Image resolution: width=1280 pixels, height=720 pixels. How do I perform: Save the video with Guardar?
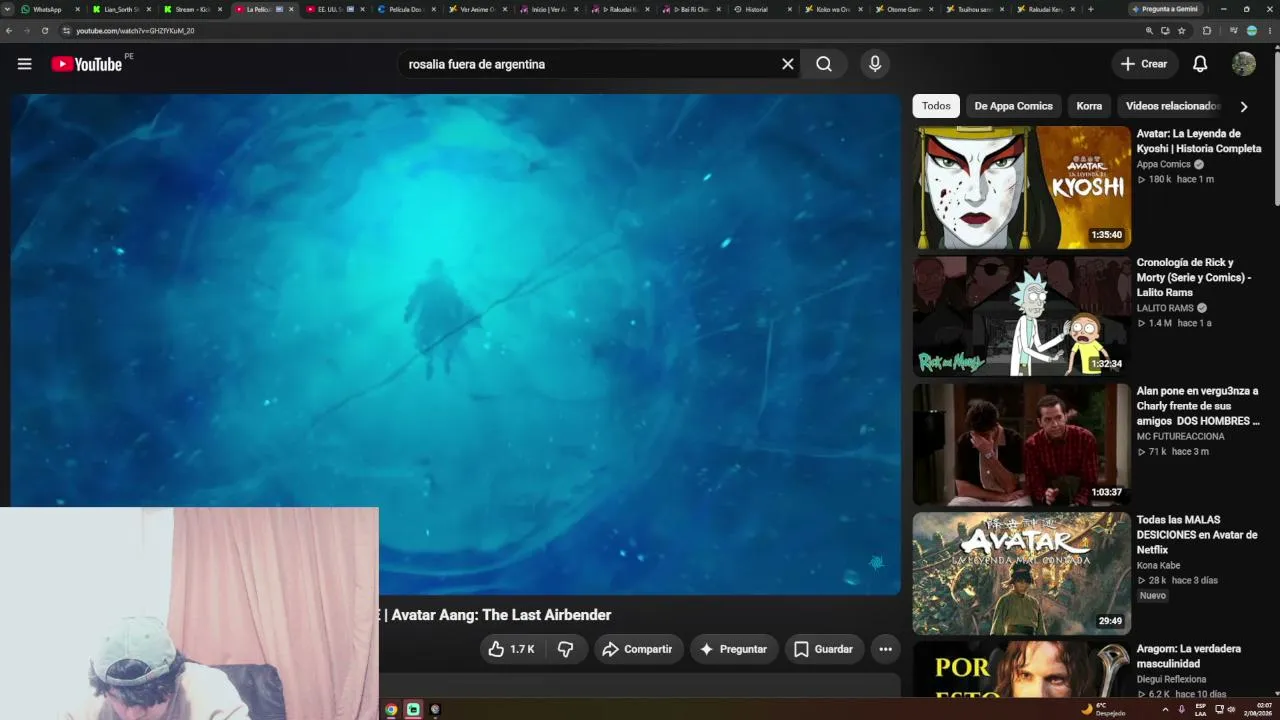tap(824, 649)
